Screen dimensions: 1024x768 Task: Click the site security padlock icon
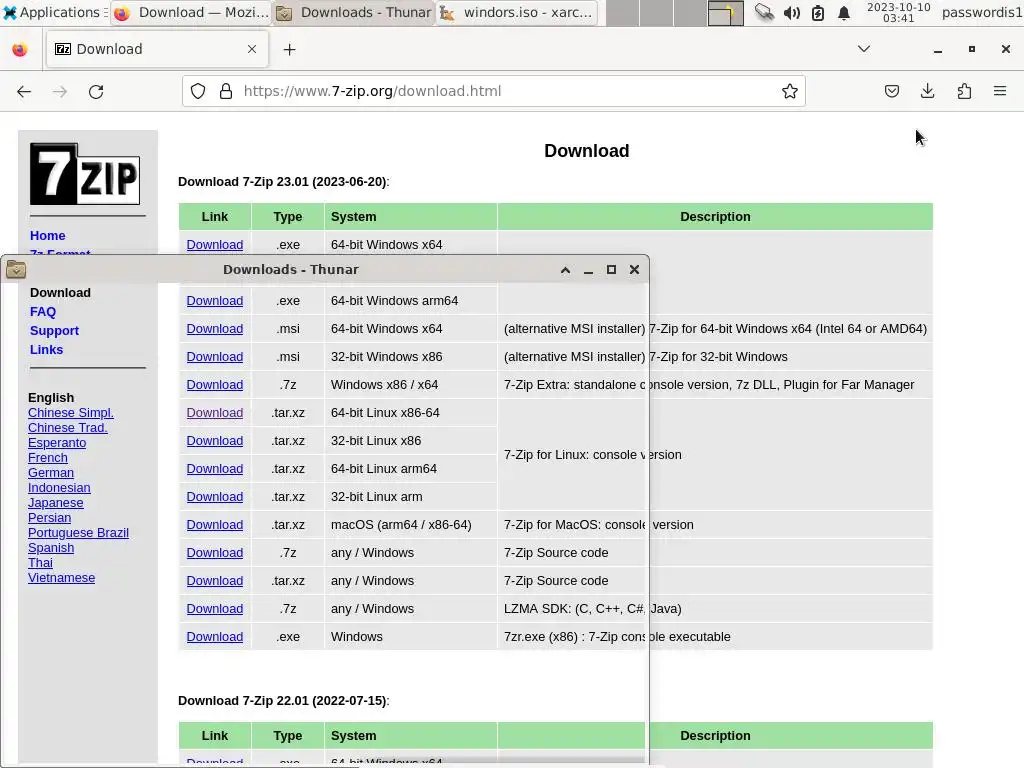pos(226,91)
